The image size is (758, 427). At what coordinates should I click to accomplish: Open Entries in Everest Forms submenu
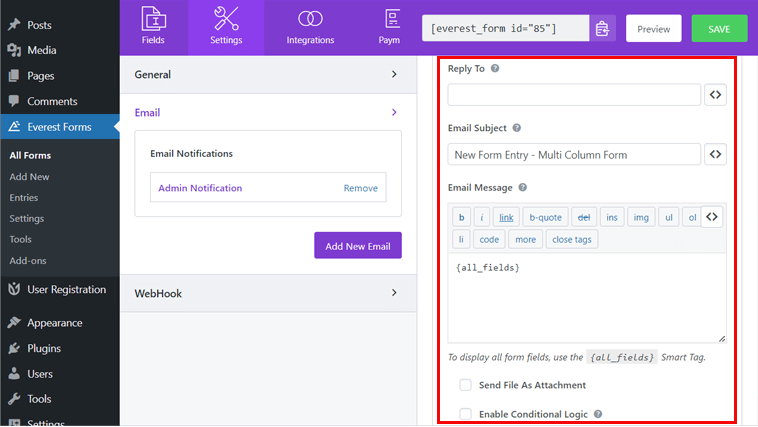(x=24, y=198)
